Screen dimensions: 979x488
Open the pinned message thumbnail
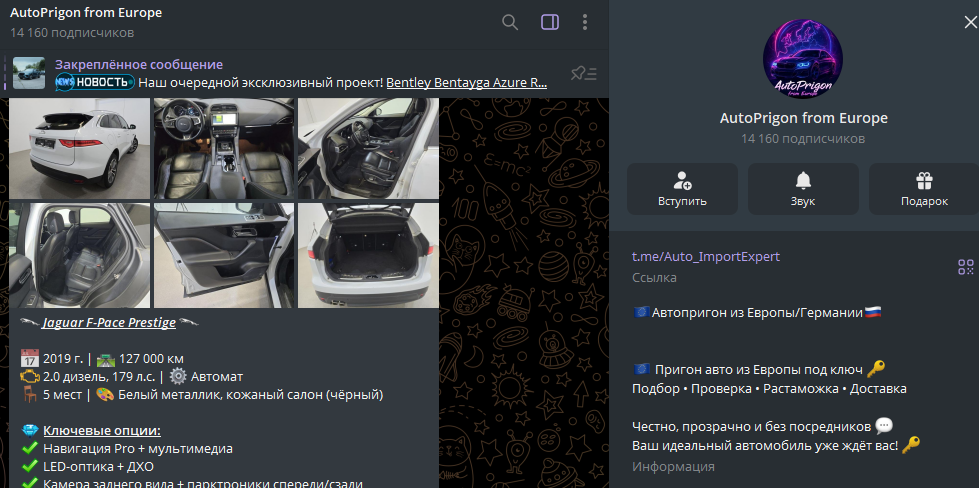coord(29,73)
